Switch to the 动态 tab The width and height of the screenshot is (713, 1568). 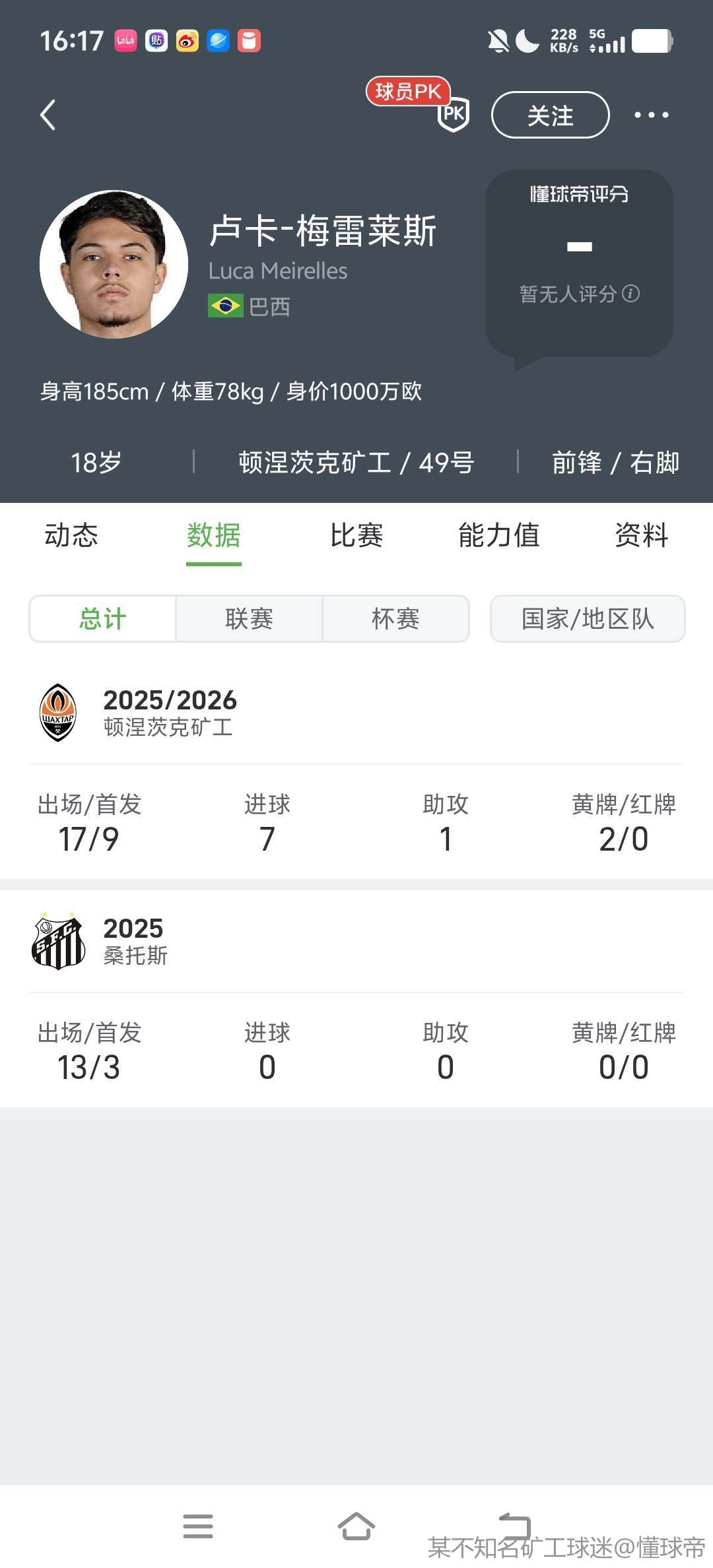click(x=71, y=535)
